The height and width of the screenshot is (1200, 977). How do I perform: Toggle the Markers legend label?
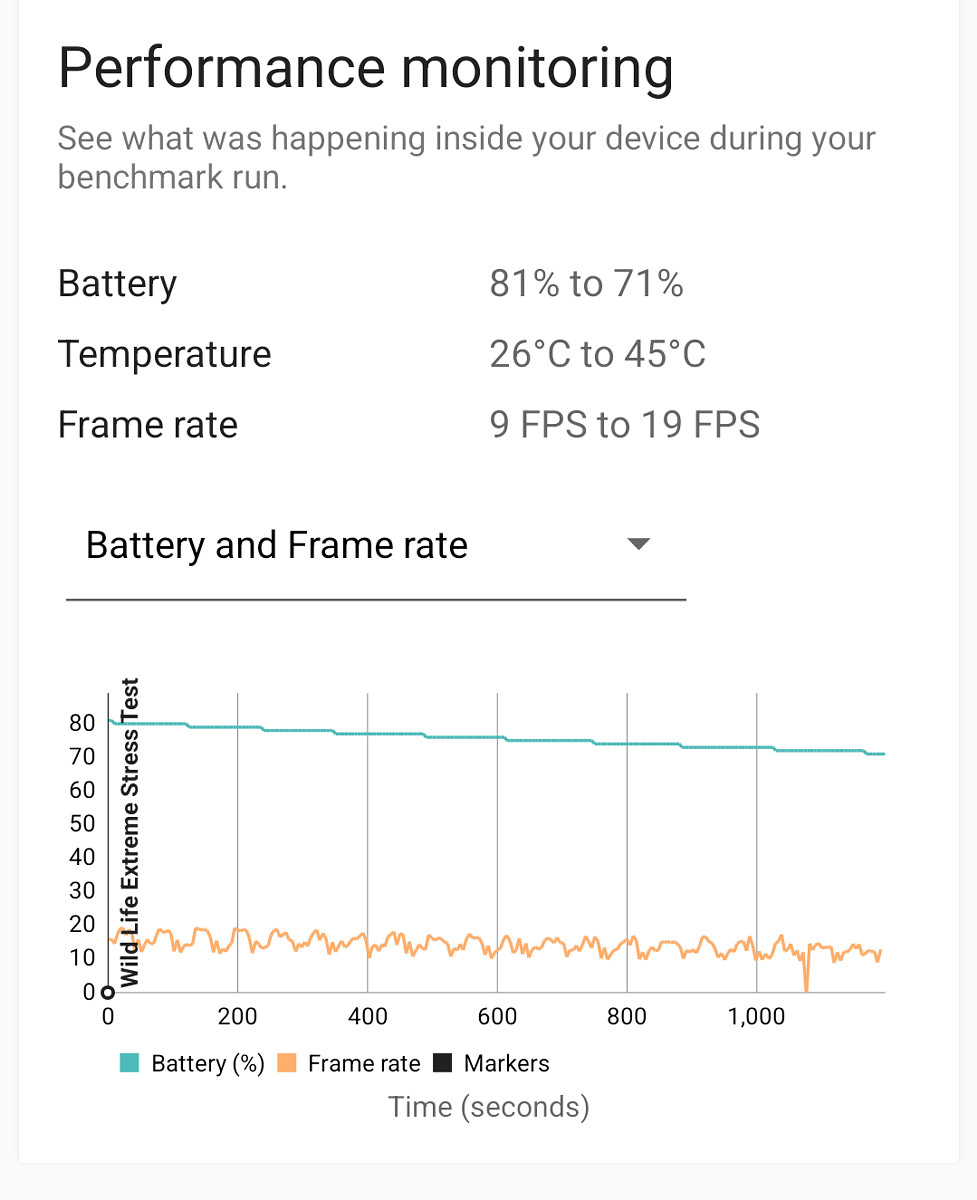pyautogui.click(x=506, y=1063)
